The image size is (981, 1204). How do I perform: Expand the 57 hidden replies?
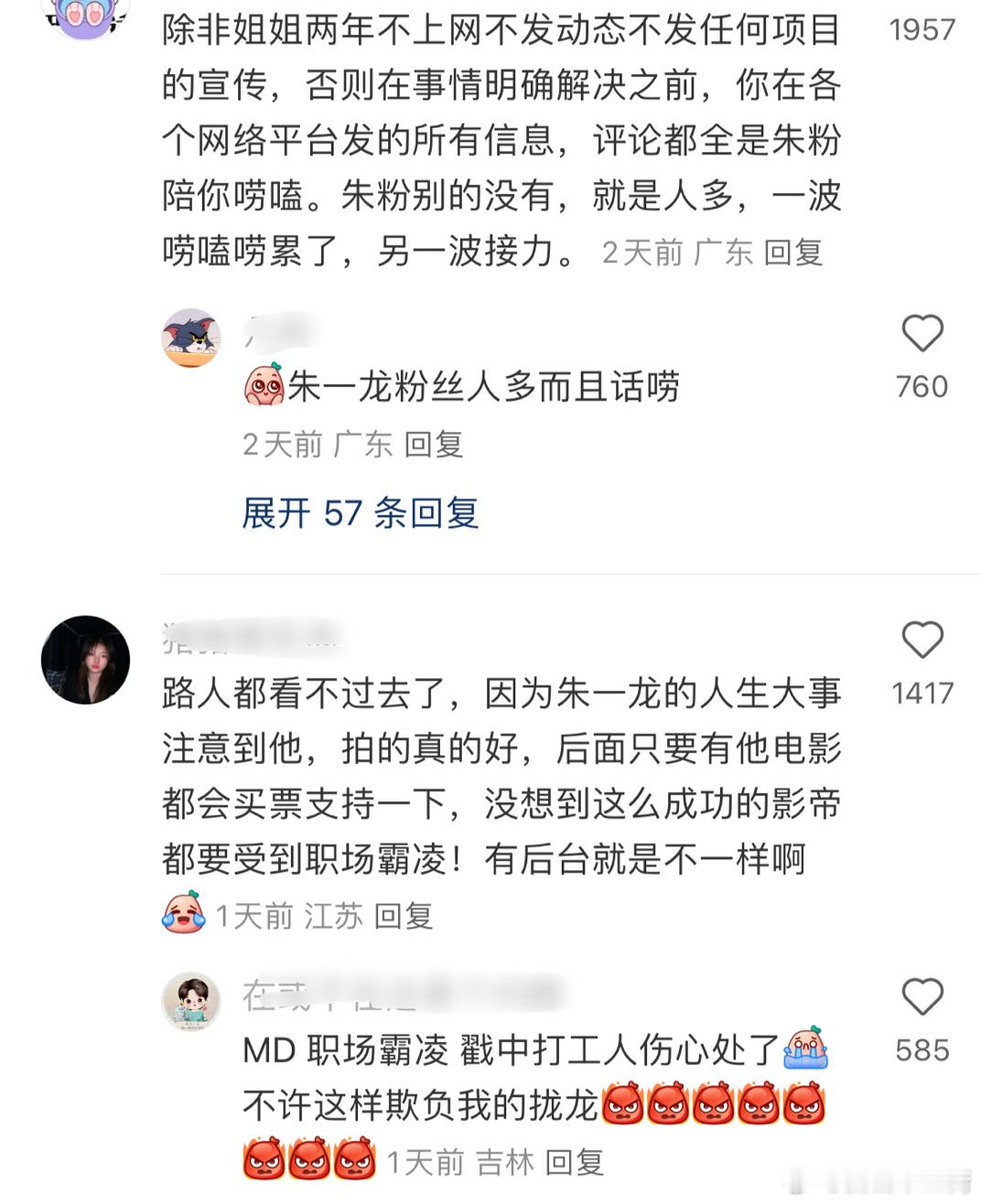click(x=360, y=512)
